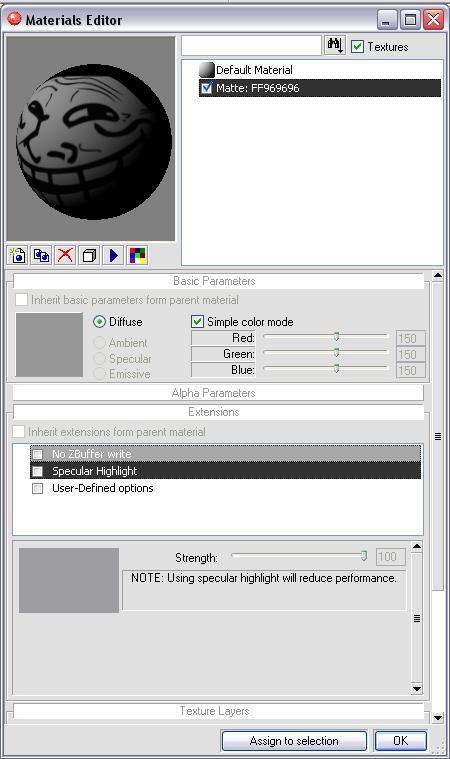Enable the User-Defined options checkbox
The image size is (450, 759).
37,488
